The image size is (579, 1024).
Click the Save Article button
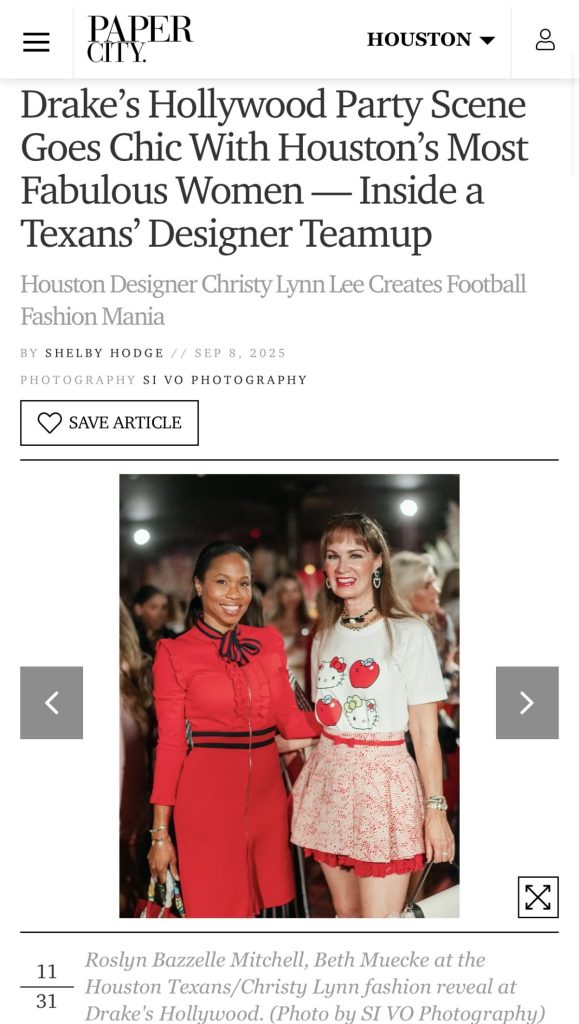[109, 423]
